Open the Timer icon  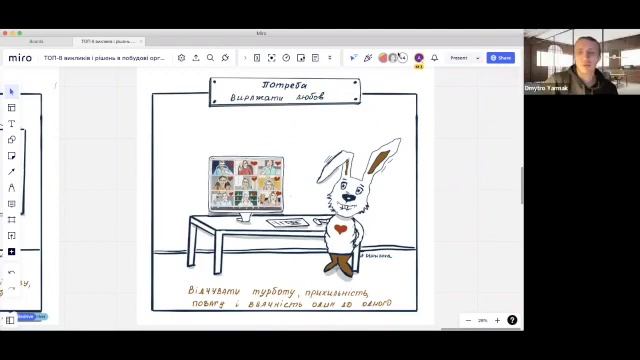pos(286,58)
